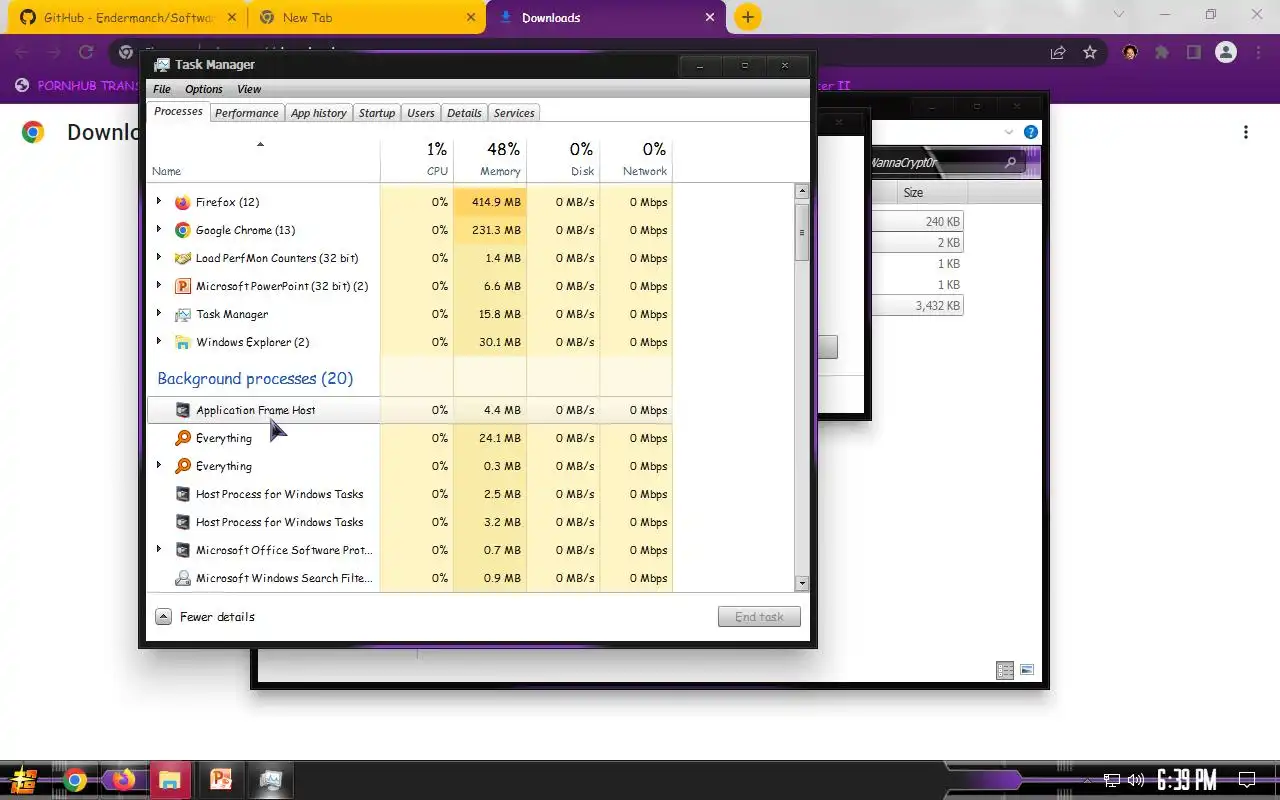Click the Application Frame Host icon
Viewport: 1280px width, 800px height.
click(182, 410)
